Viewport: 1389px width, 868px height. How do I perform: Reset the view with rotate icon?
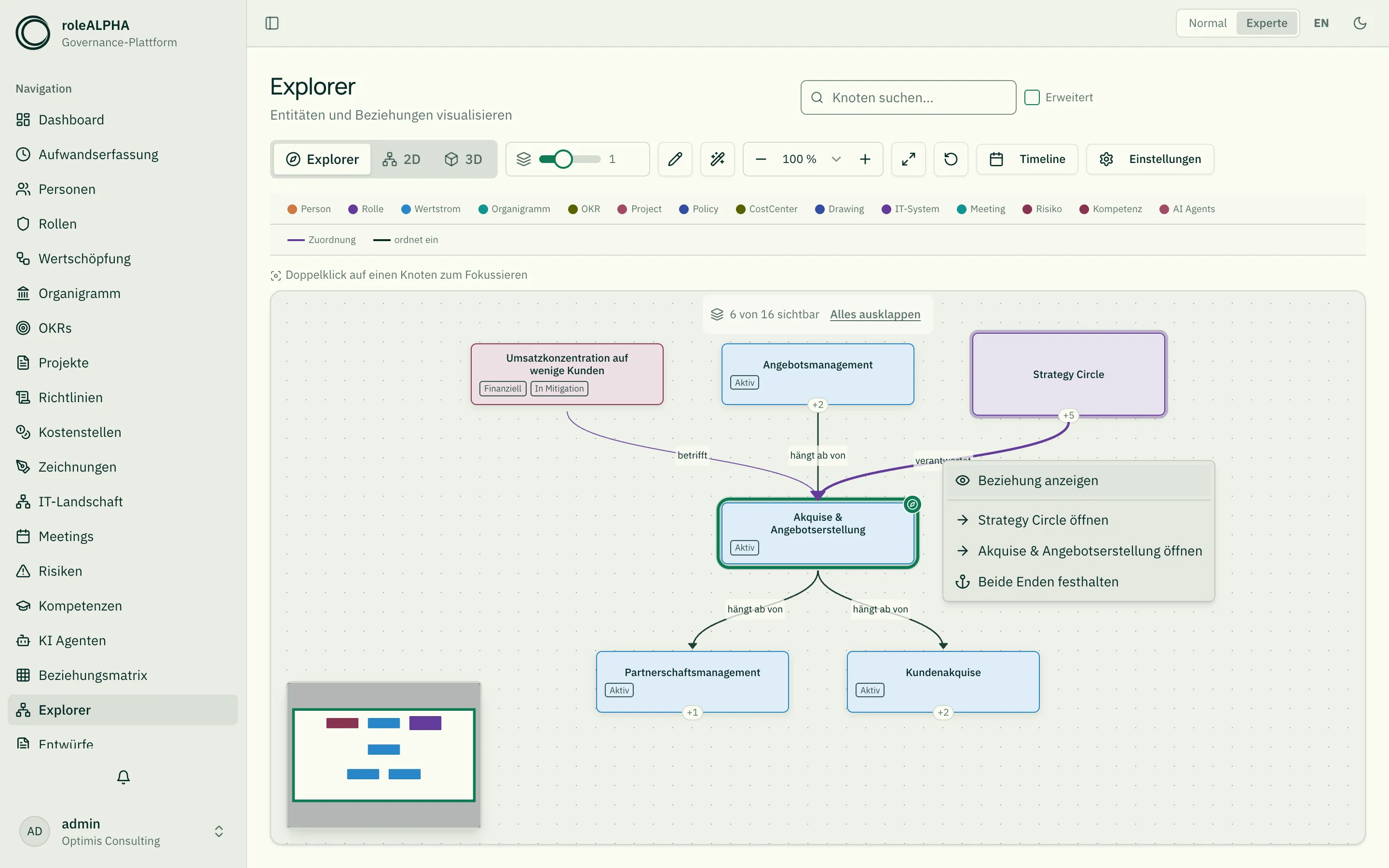(x=951, y=159)
